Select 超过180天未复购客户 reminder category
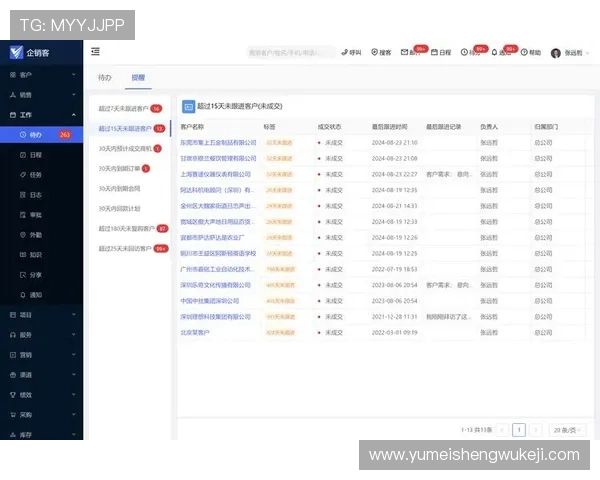Screen dimensions: 600x480 tap(130, 229)
